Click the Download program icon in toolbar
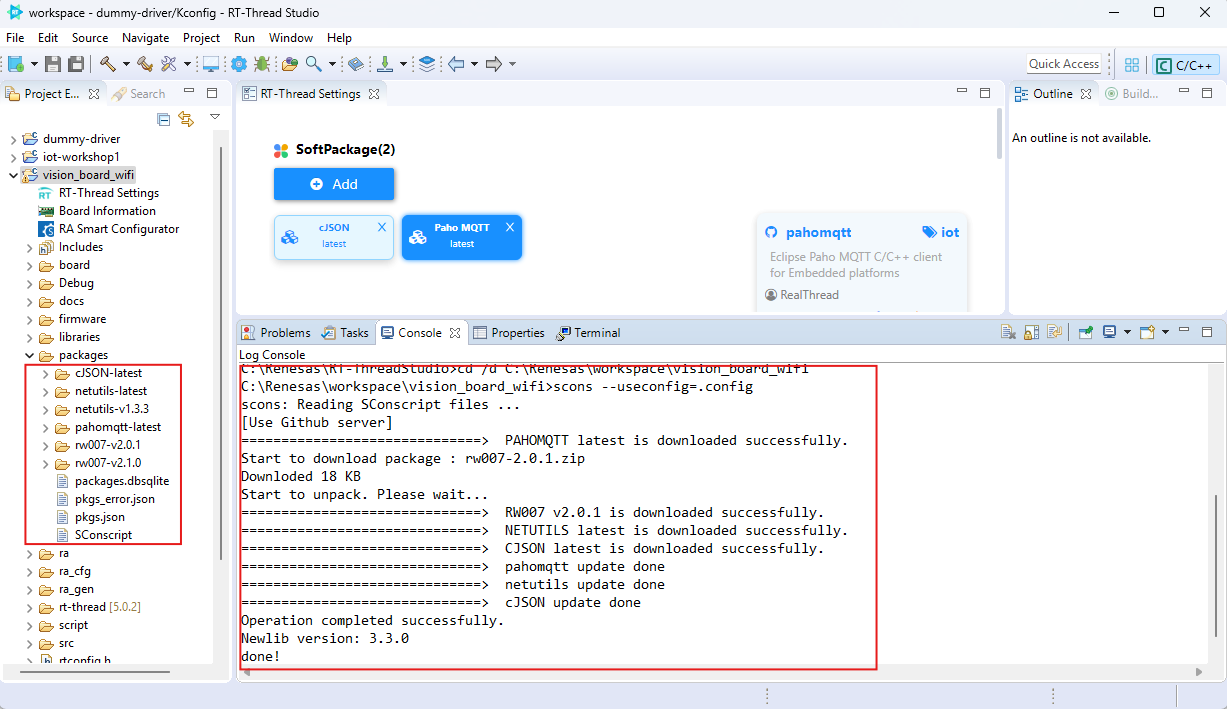 (x=385, y=64)
